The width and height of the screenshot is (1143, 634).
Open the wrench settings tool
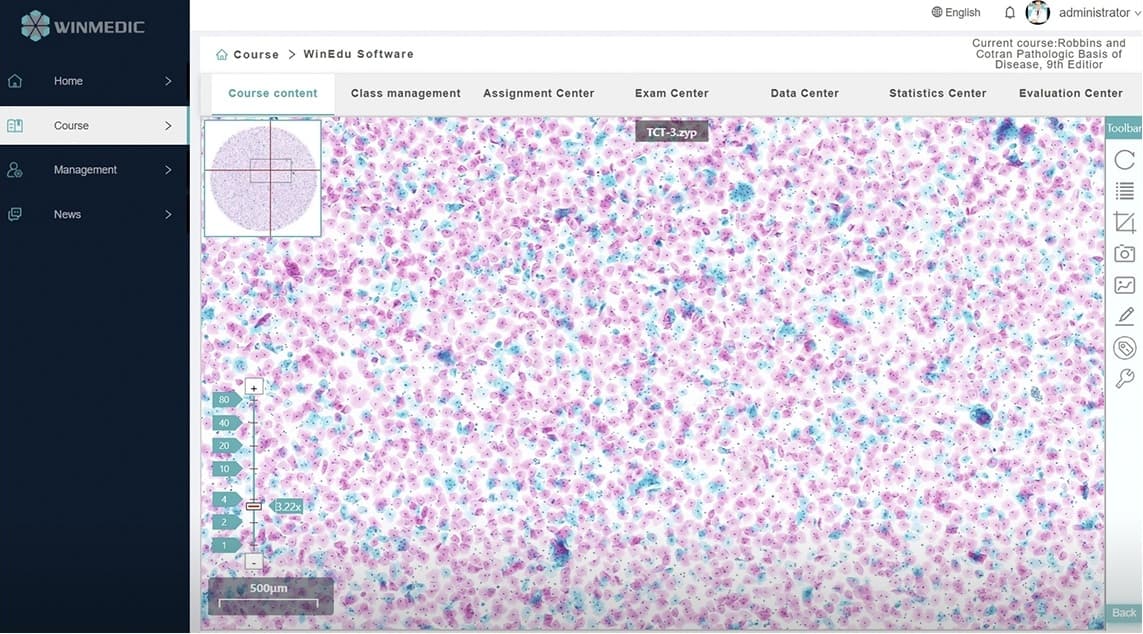point(1124,379)
